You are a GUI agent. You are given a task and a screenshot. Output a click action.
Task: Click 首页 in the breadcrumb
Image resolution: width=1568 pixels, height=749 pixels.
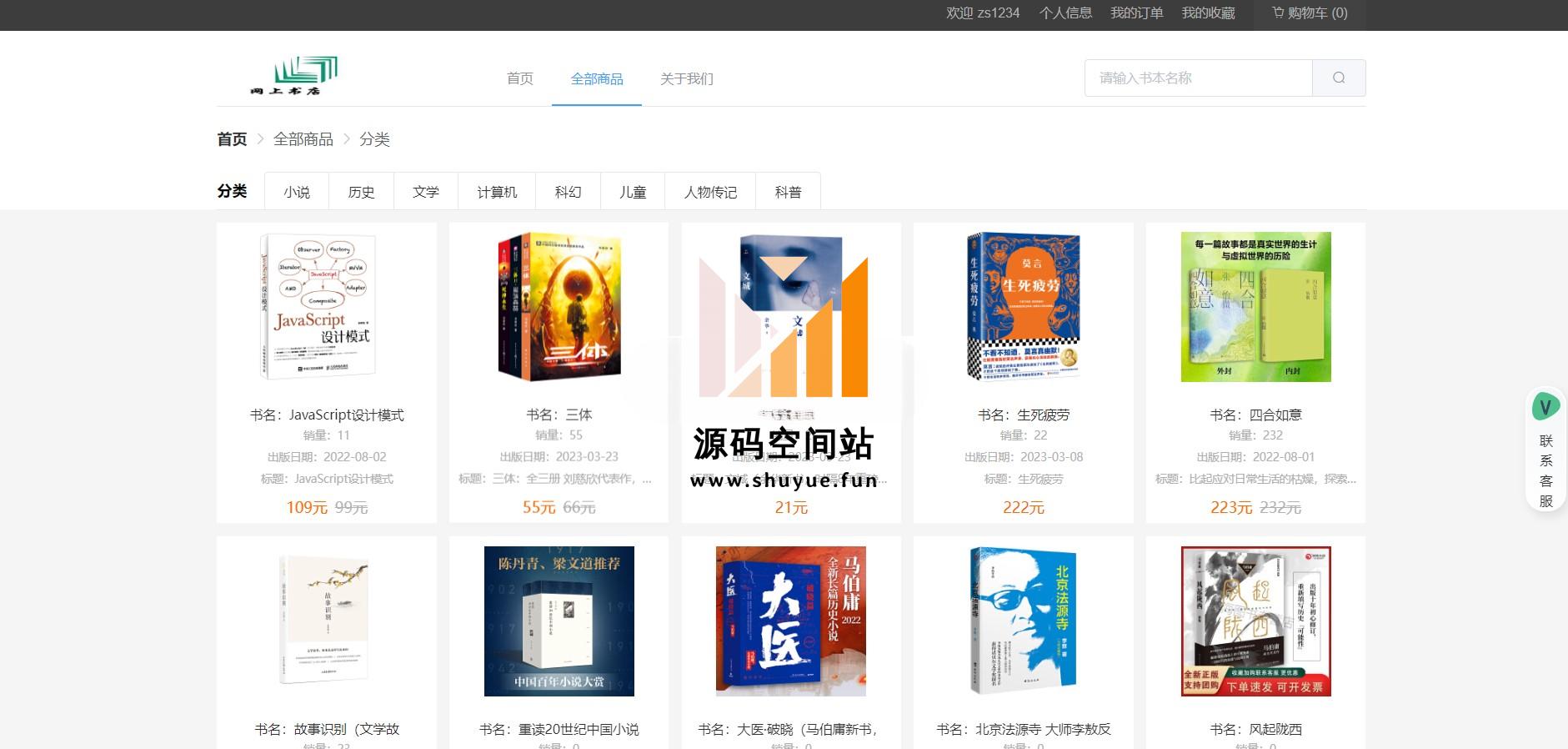232,139
